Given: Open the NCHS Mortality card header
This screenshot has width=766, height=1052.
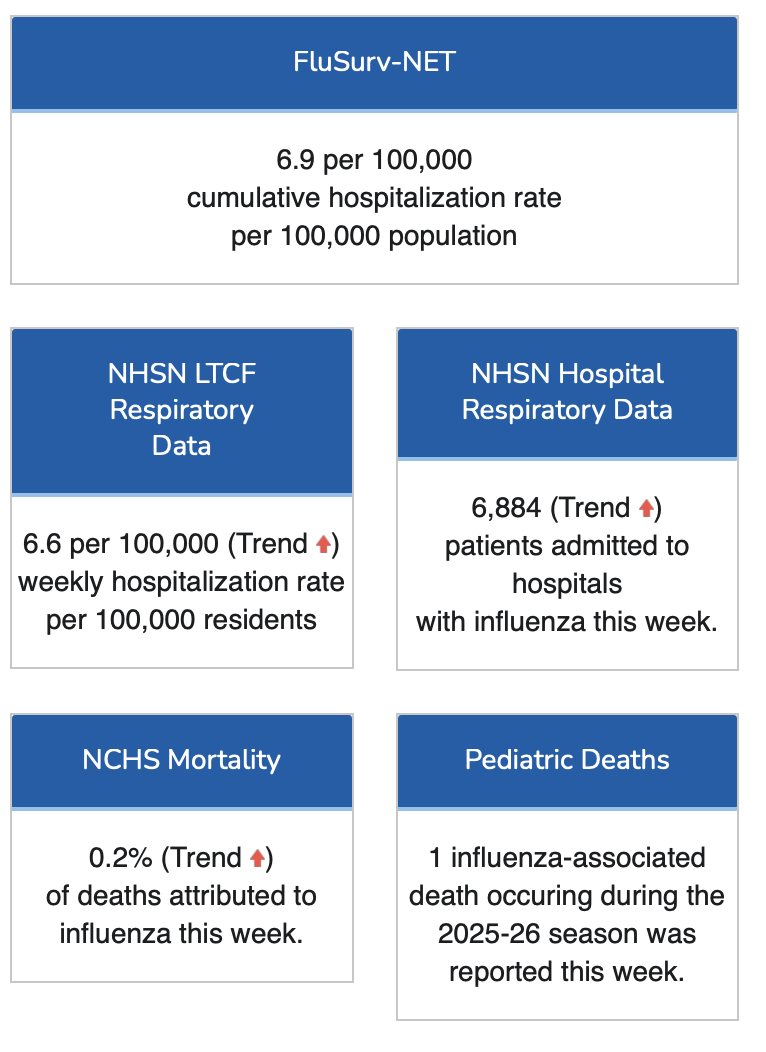Looking at the screenshot, I should (x=182, y=760).
